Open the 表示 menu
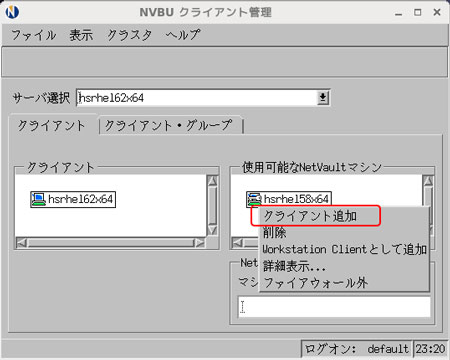This screenshot has width=450, height=360. pos(81,35)
